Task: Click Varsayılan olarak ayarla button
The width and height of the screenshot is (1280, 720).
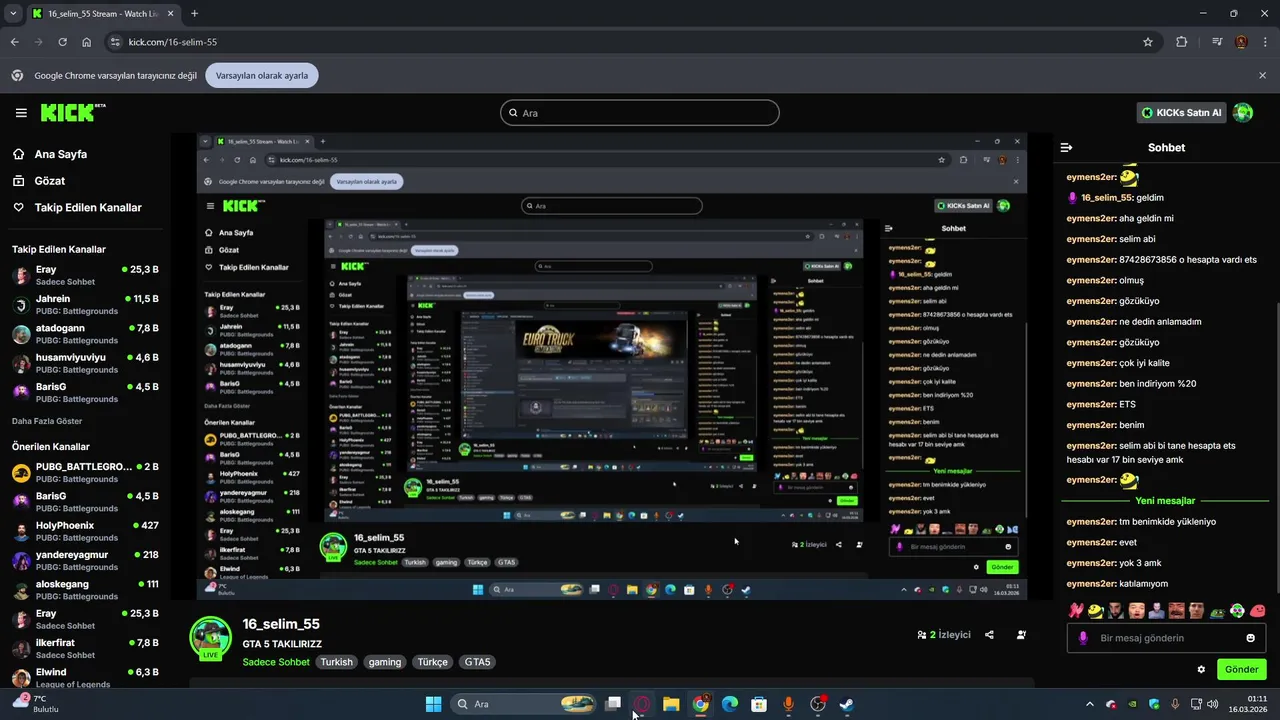Action: click(262, 75)
